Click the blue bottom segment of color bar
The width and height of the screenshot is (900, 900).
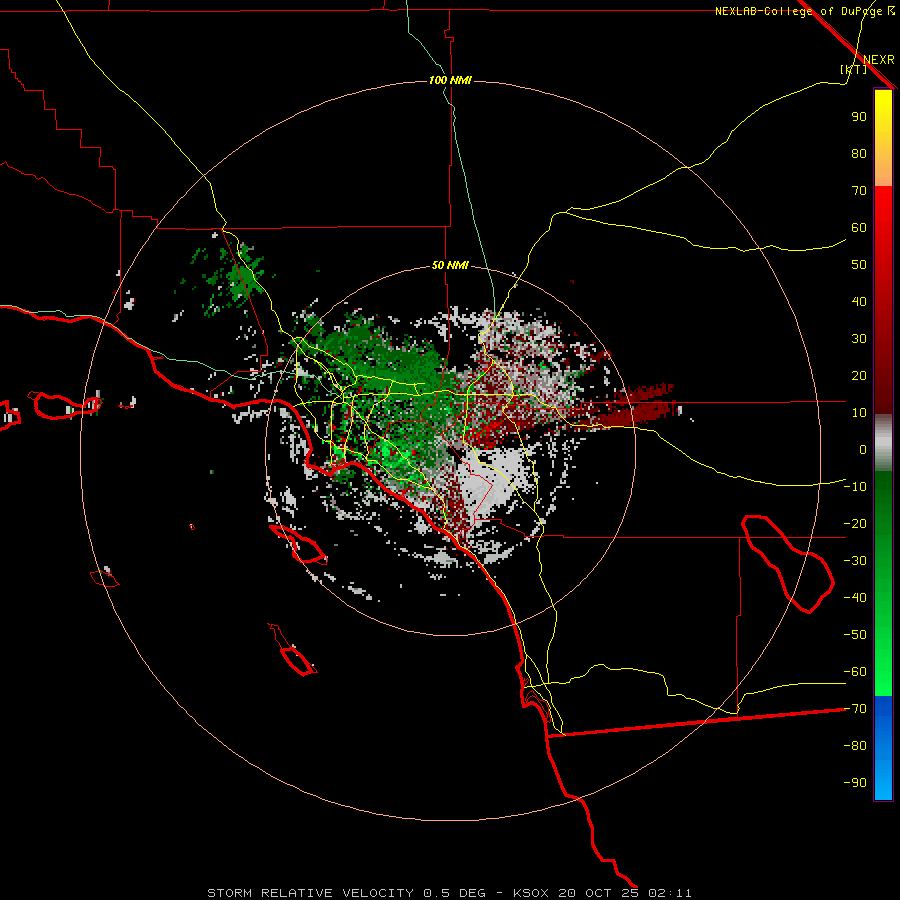(883, 748)
